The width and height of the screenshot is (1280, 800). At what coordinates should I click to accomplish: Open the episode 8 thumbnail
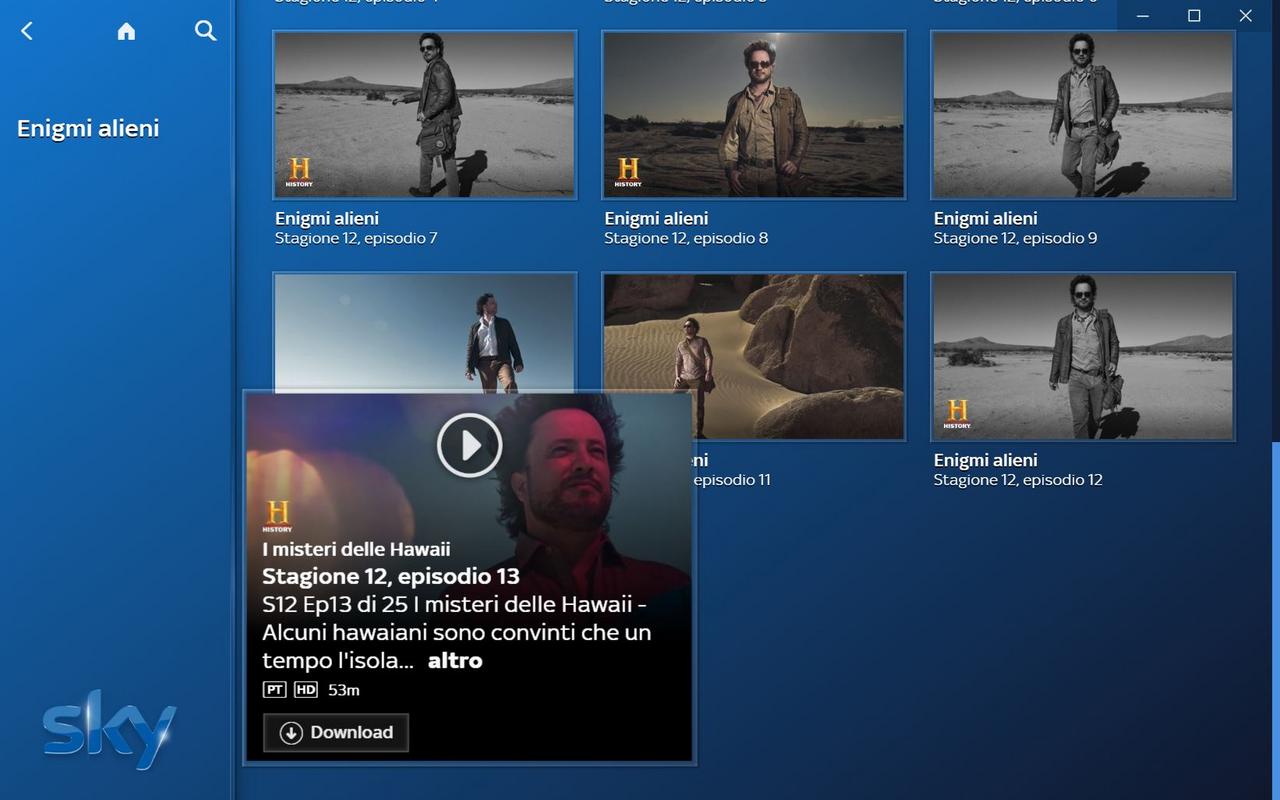pyautogui.click(x=753, y=115)
